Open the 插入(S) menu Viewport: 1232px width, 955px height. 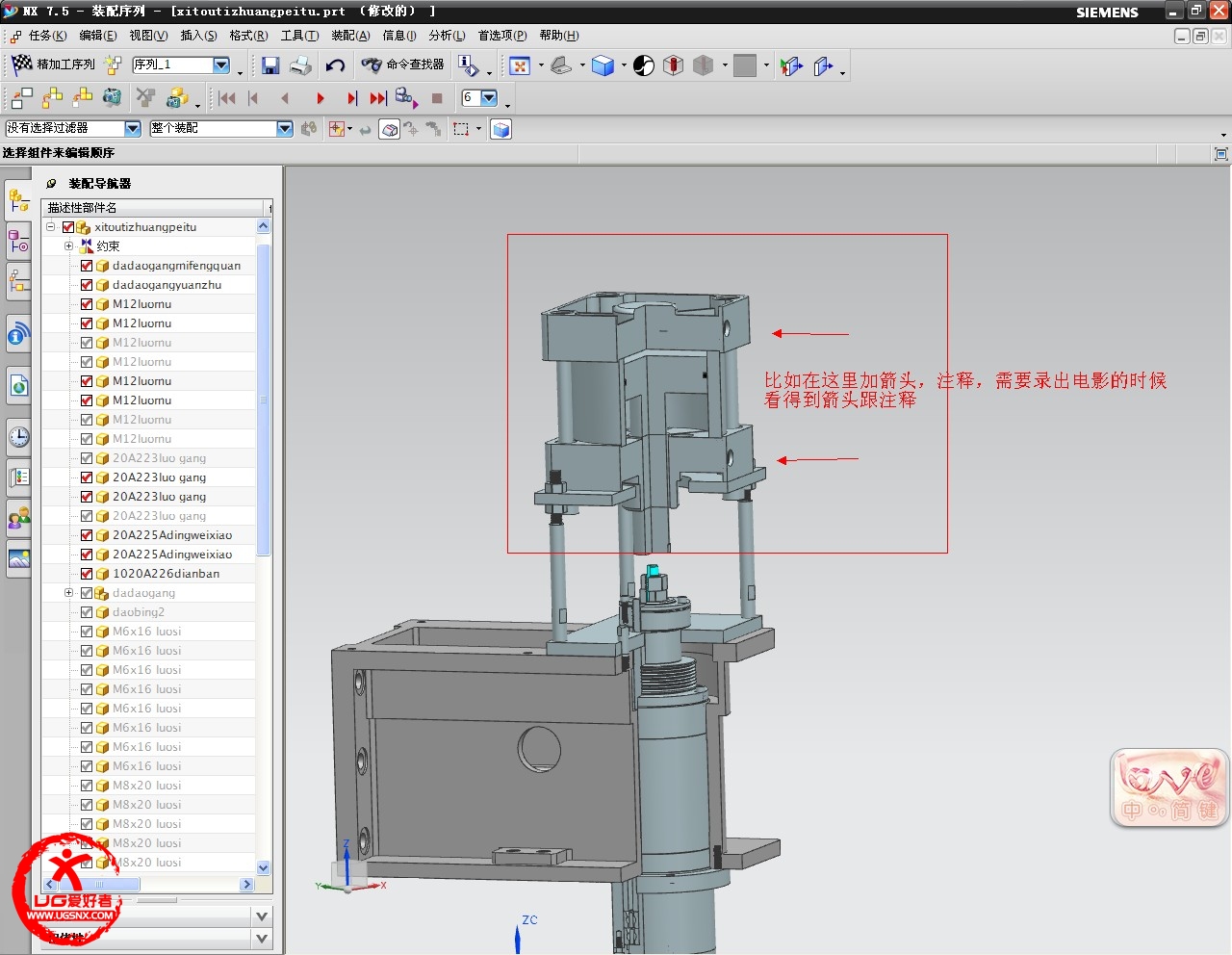(198, 36)
